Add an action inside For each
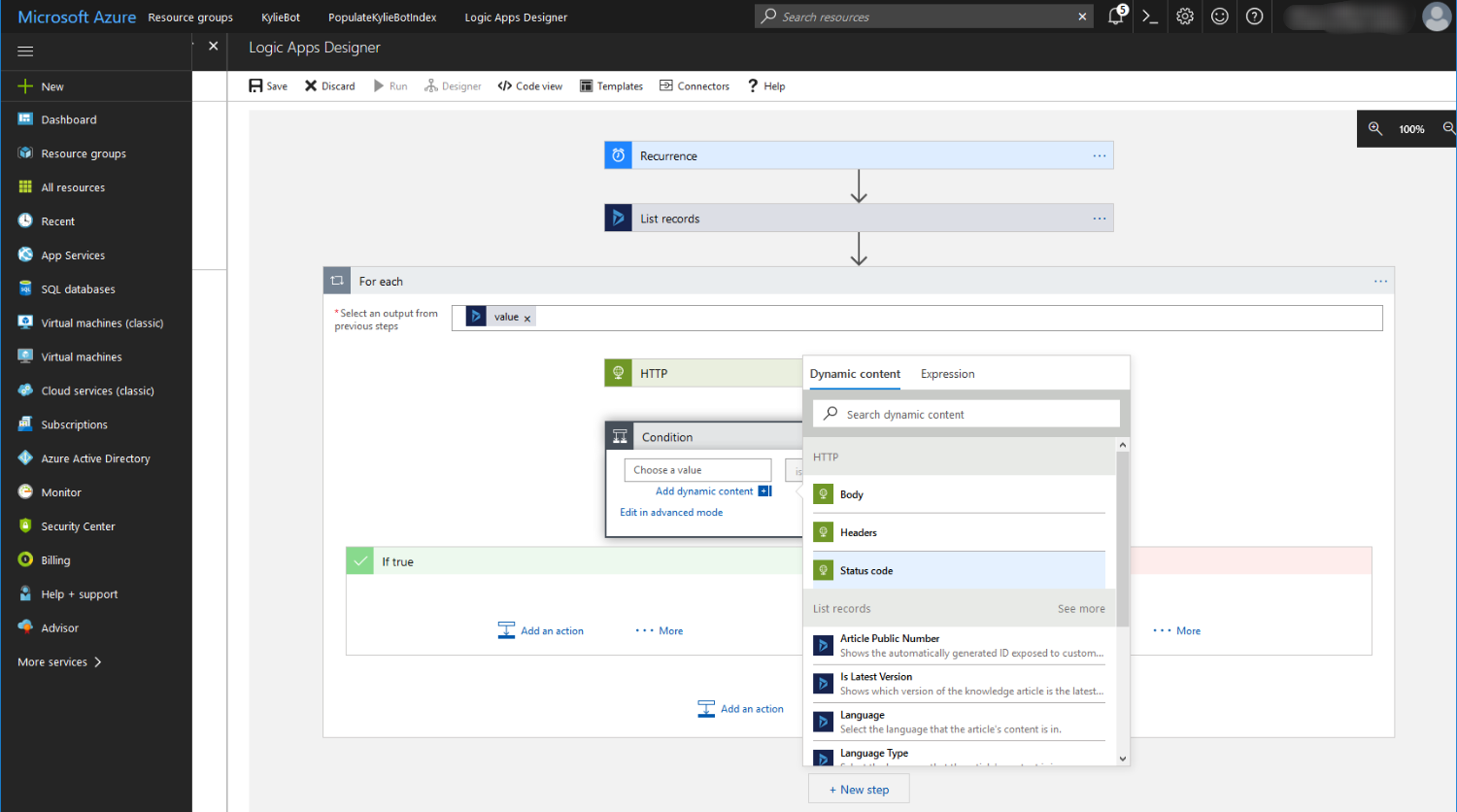 point(741,709)
